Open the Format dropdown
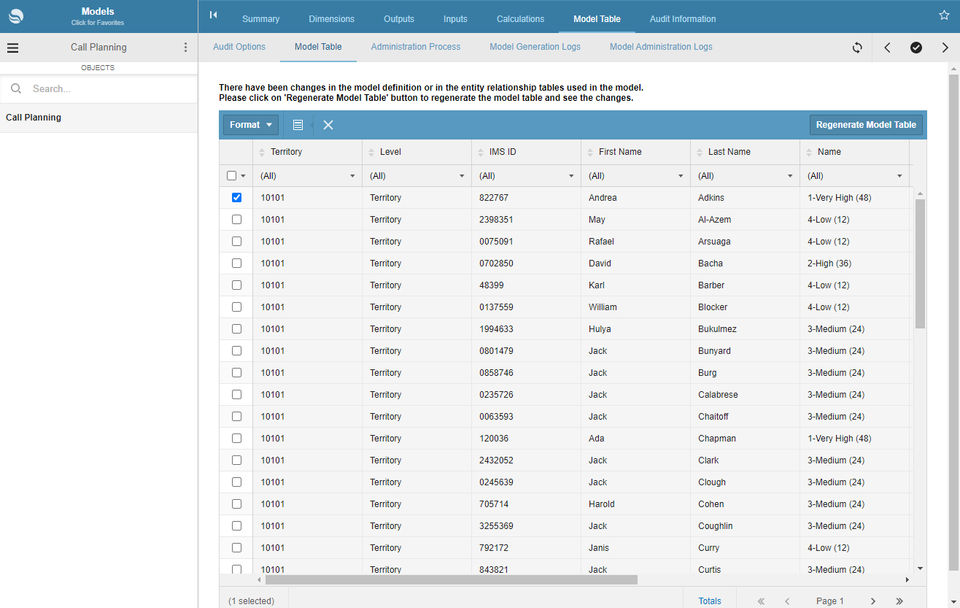The width and height of the screenshot is (960, 608). [x=251, y=125]
